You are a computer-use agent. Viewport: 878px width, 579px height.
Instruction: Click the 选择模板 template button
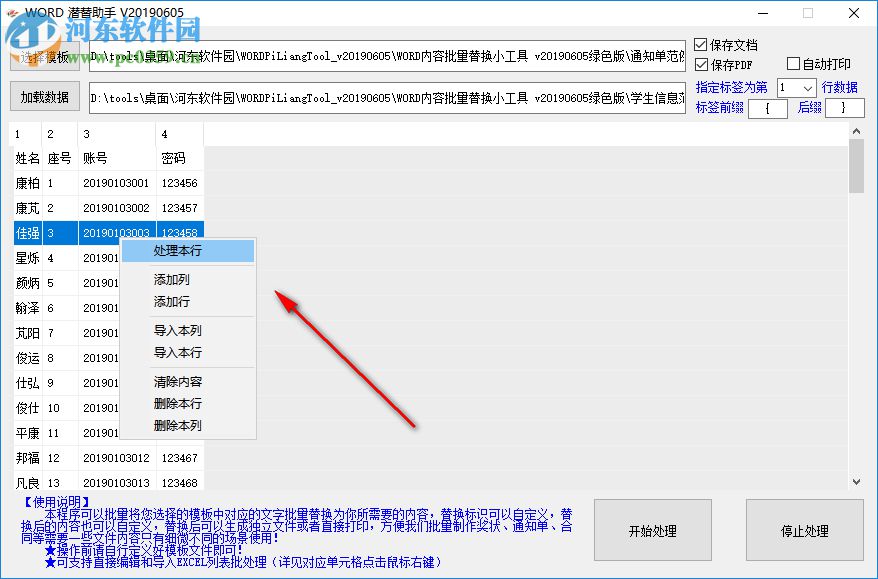coord(43,55)
